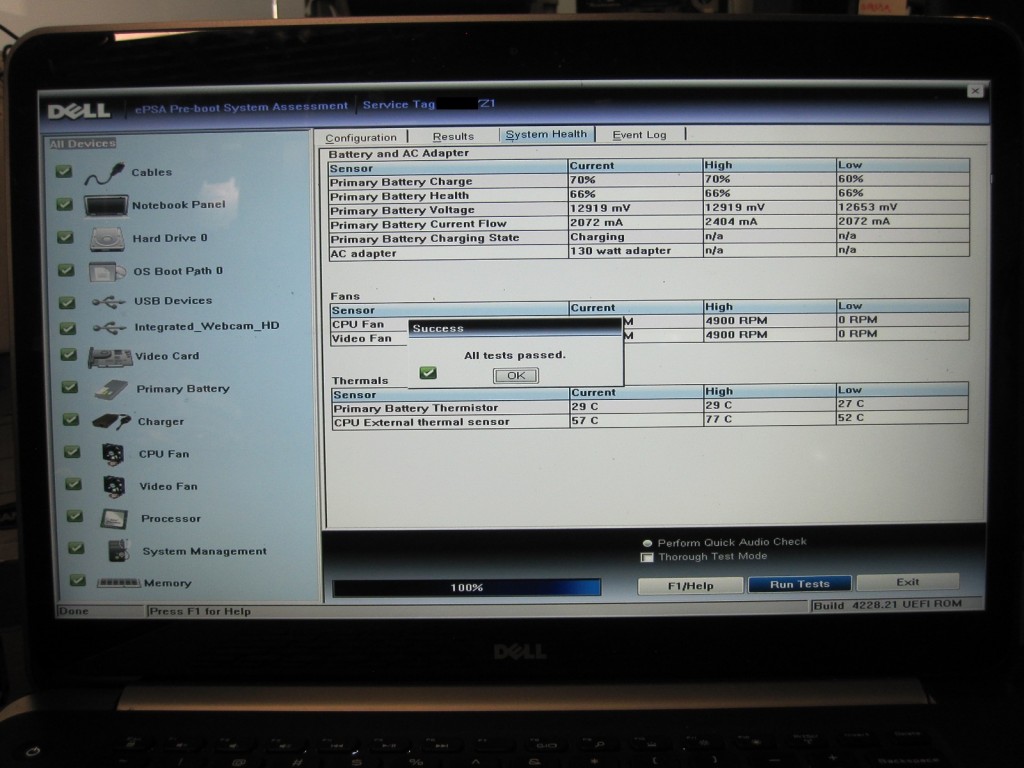The height and width of the screenshot is (768, 1024).
Task: Click the Exit button
Action: [x=907, y=582]
